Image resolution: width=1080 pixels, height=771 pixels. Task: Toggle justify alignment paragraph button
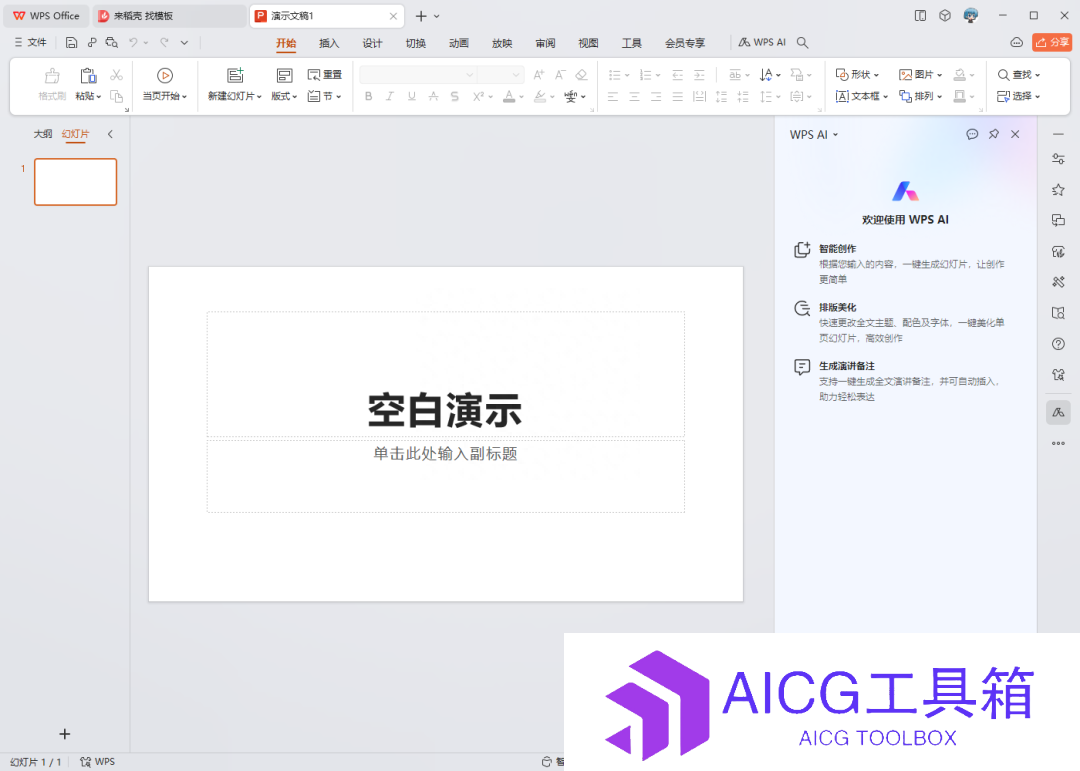point(678,96)
